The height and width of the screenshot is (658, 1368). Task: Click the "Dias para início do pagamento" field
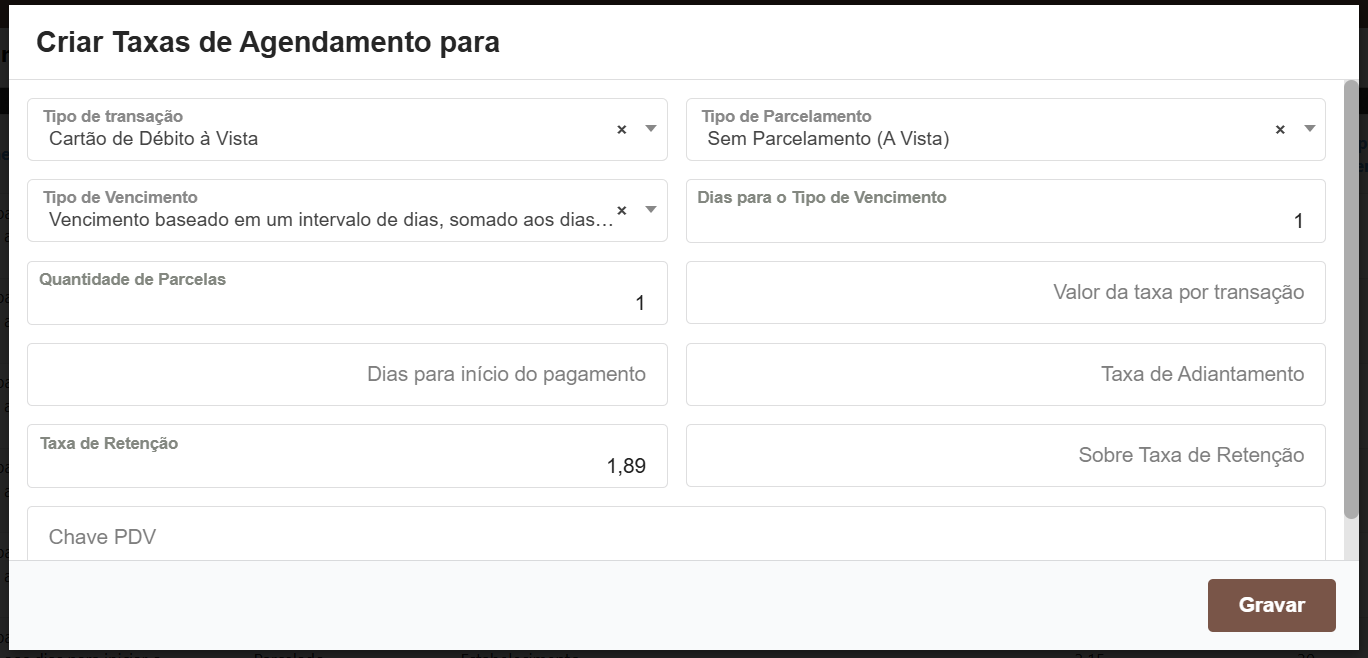348,374
